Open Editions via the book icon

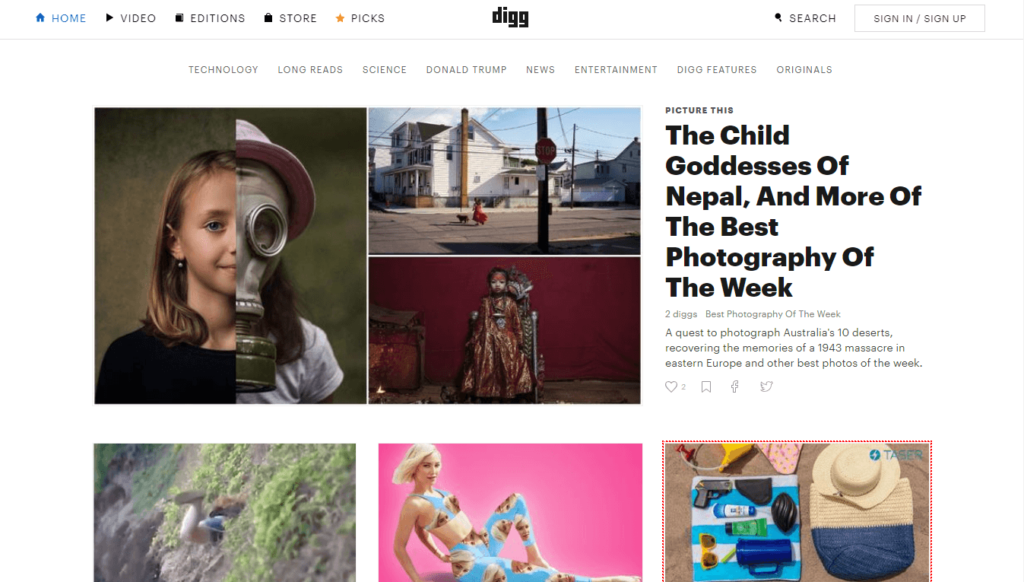click(x=179, y=18)
